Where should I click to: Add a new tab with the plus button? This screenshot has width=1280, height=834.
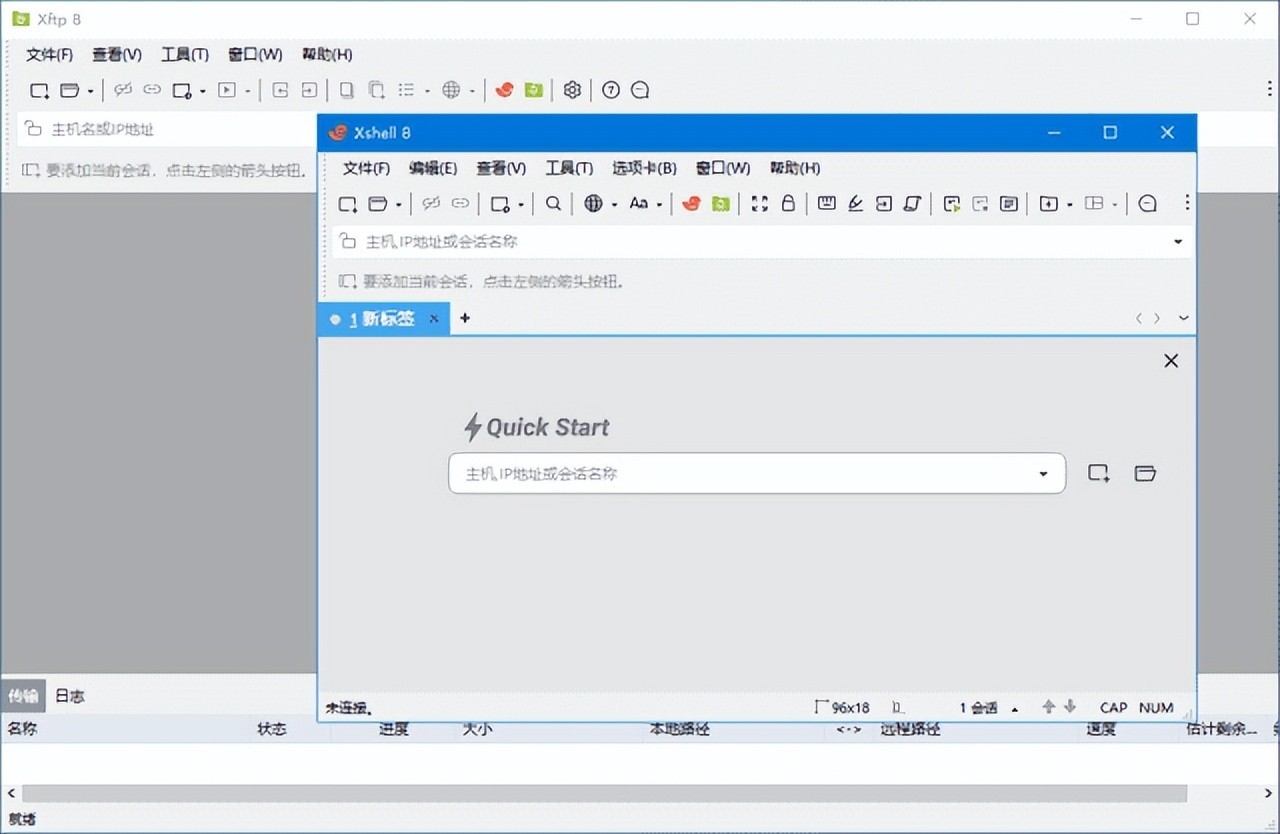pos(465,318)
